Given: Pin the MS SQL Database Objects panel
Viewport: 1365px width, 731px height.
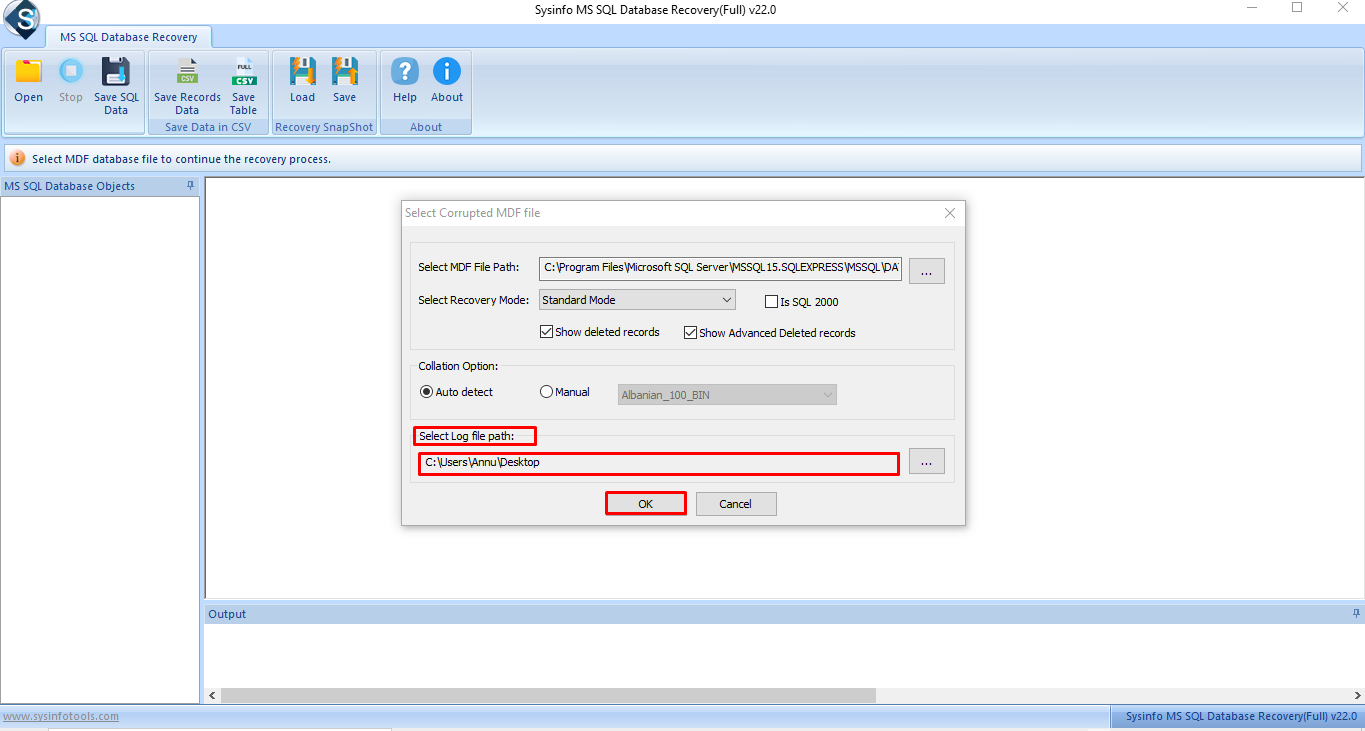Looking at the screenshot, I should point(191,186).
